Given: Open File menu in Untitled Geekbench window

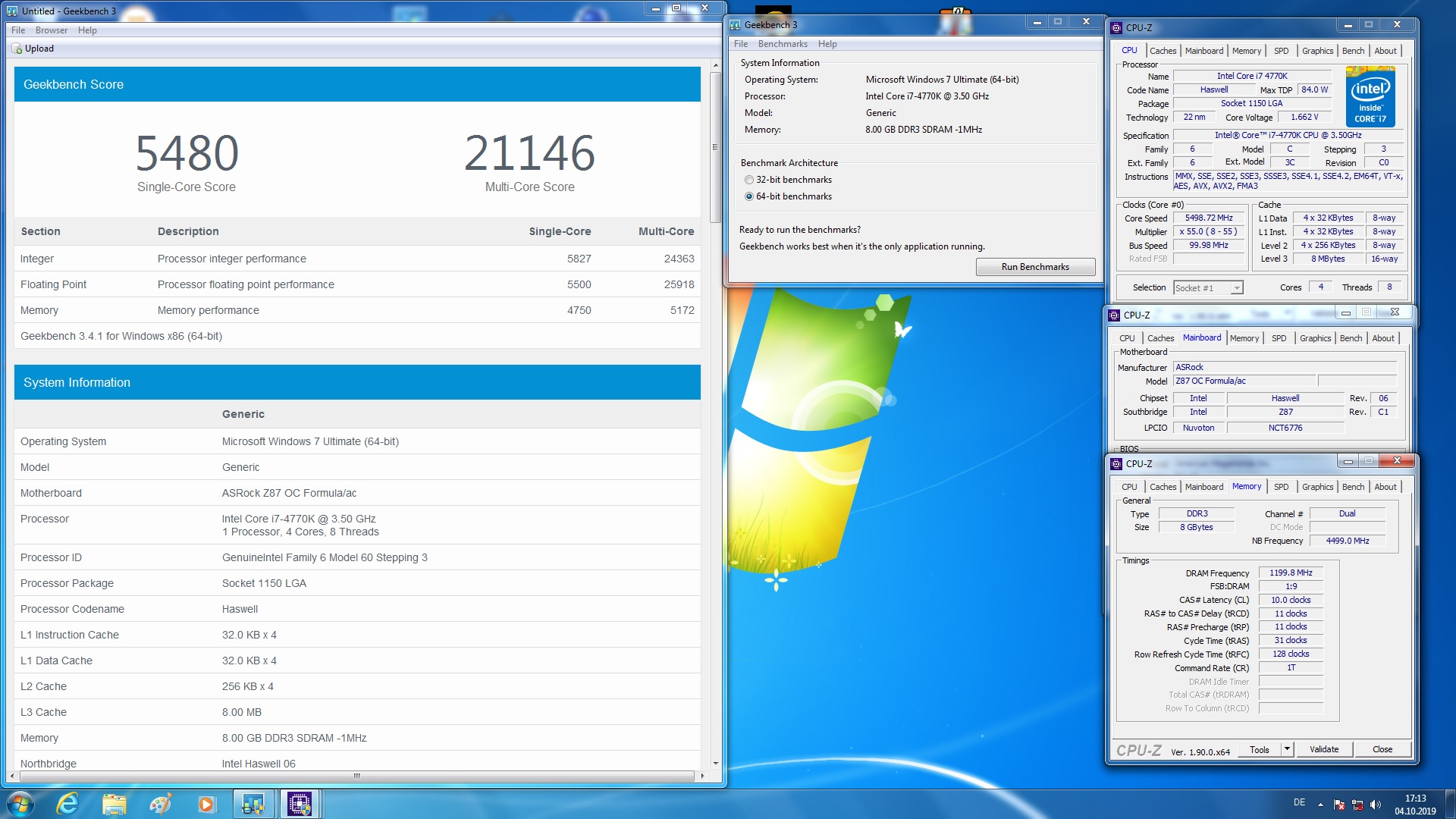Looking at the screenshot, I should click(18, 30).
